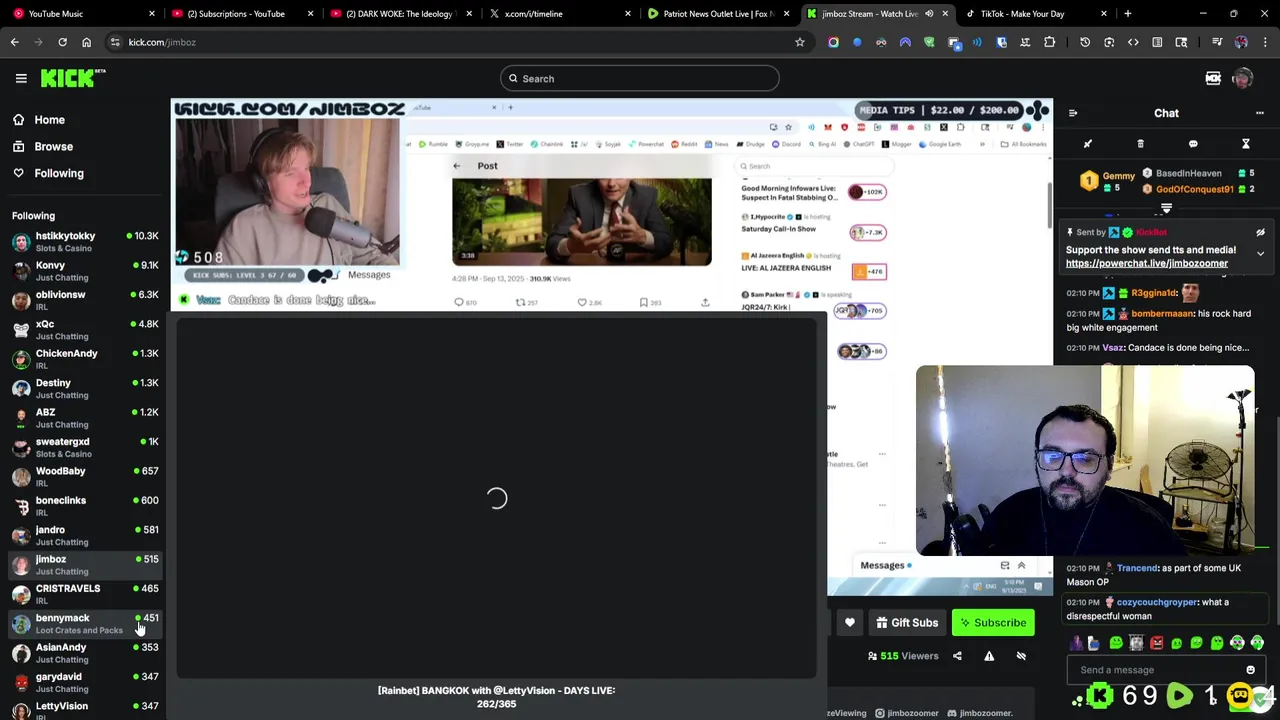Open AsianAndy channel in following list
Viewport: 1280px width, 720px height.
[85, 653]
